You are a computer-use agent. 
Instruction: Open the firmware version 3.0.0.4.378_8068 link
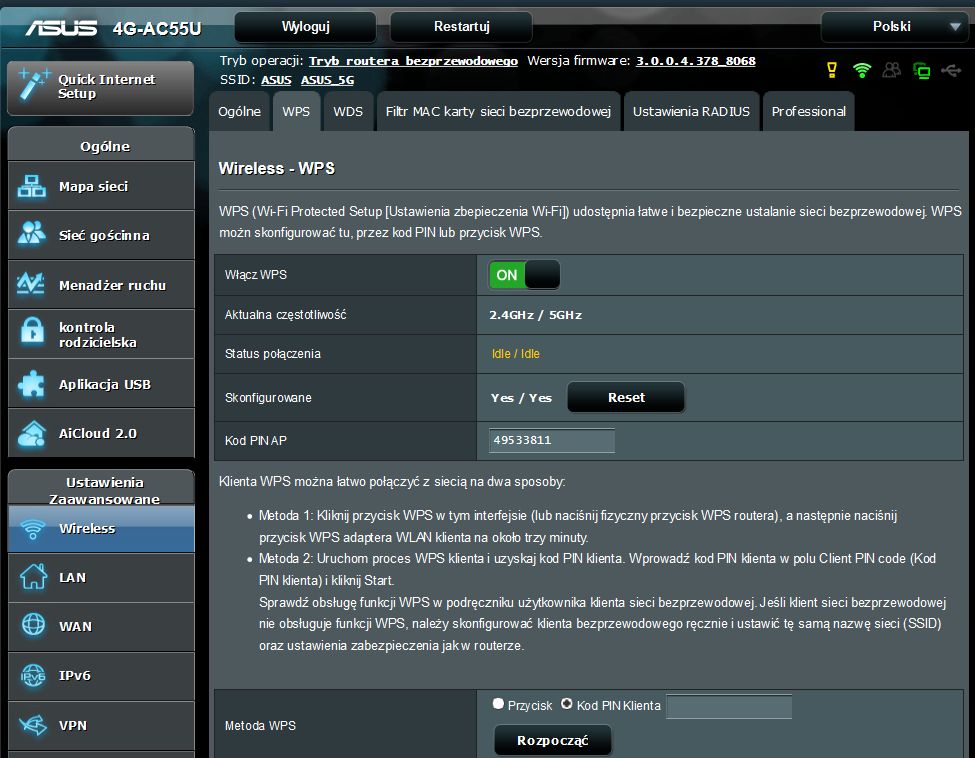point(696,61)
